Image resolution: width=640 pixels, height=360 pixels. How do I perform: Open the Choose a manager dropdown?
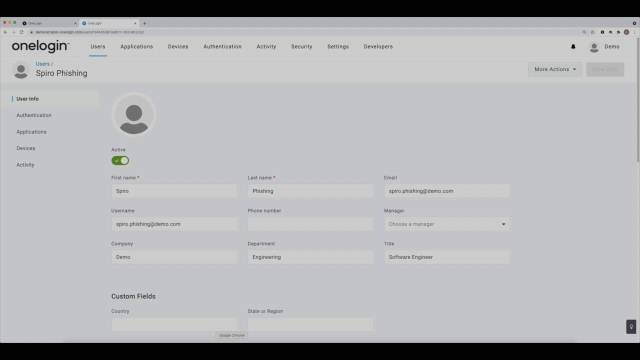pyautogui.click(x=447, y=224)
